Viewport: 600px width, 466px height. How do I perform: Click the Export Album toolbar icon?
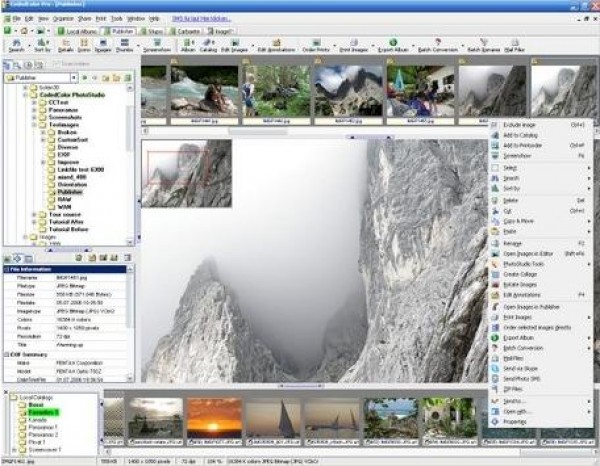(x=393, y=46)
